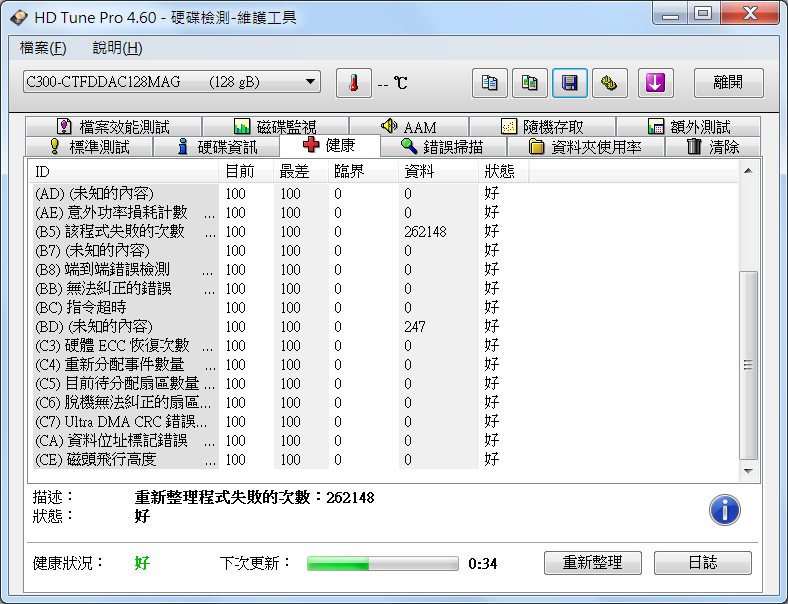Screen dimensions: 788x604
Task: Click the ID column header
Action: 124,172
